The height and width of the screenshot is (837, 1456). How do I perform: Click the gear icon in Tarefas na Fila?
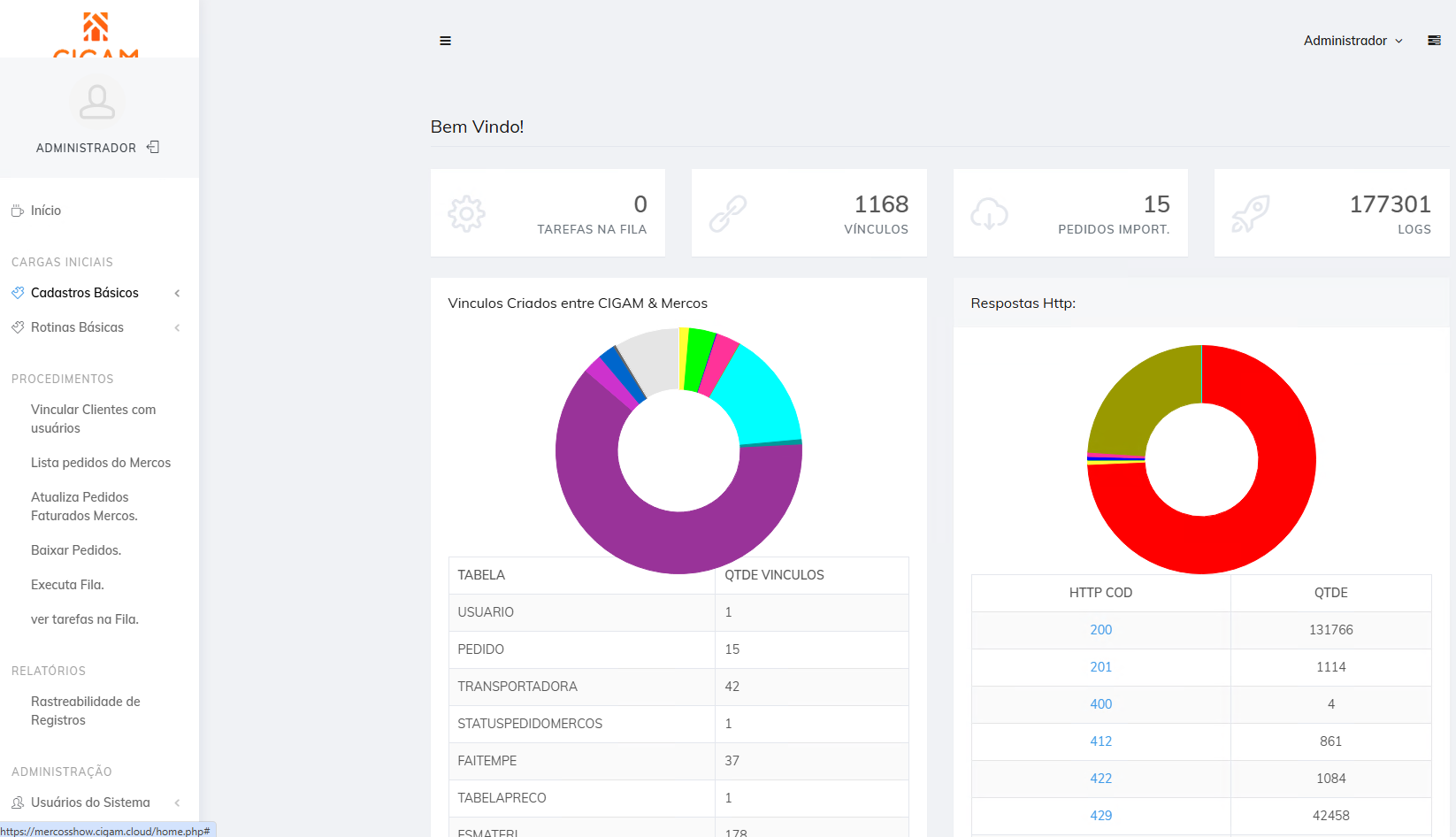467,214
